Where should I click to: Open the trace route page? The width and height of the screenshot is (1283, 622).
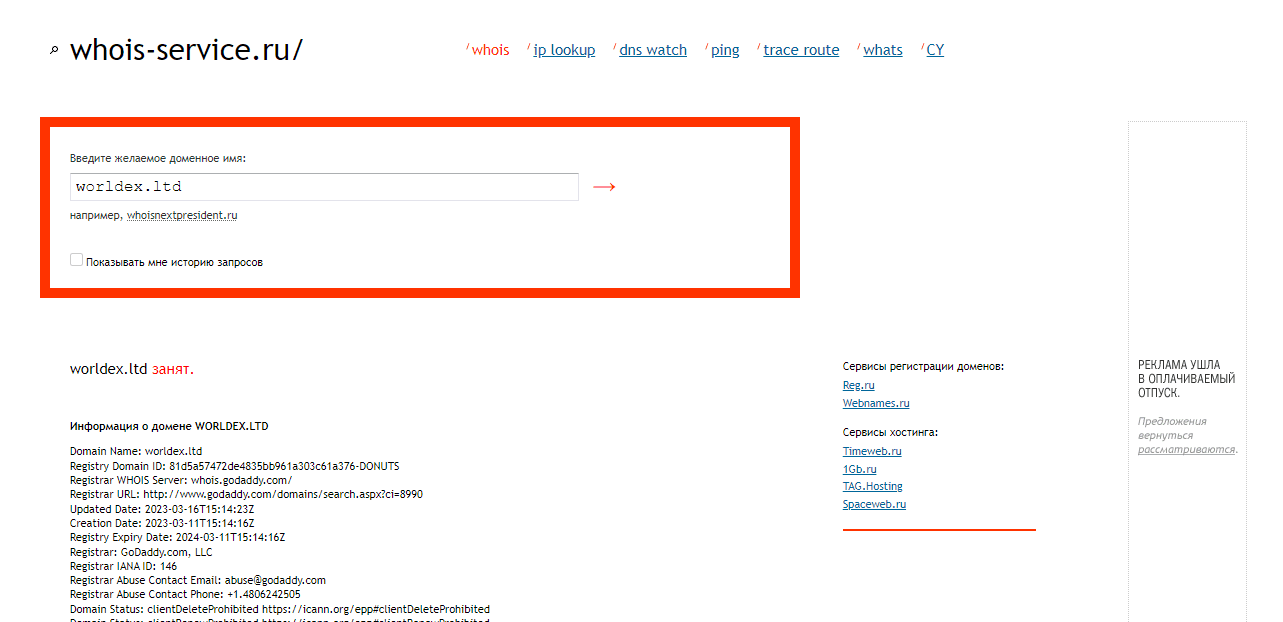pos(801,50)
